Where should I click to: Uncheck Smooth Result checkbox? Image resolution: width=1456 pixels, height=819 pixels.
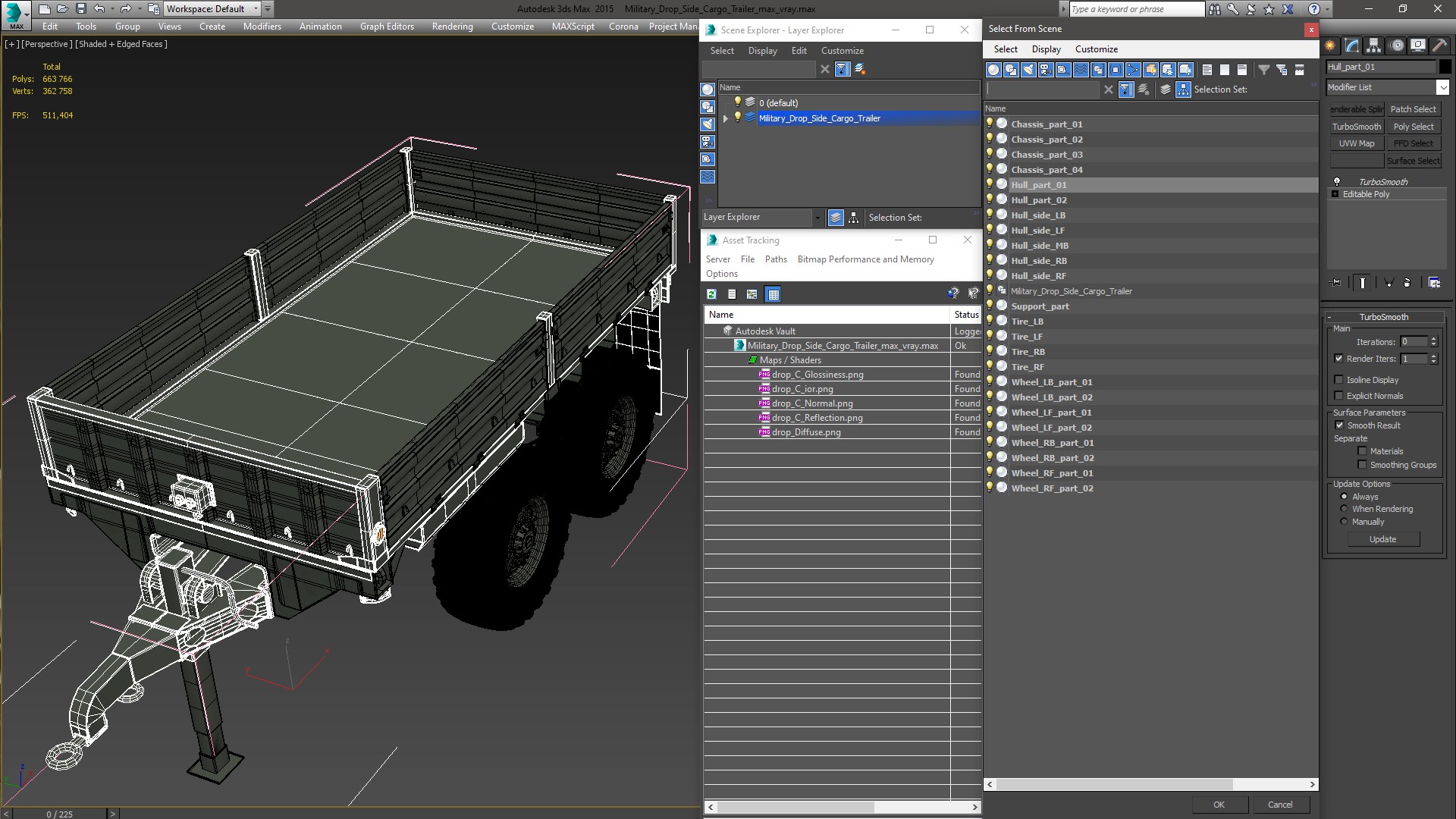(1339, 425)
